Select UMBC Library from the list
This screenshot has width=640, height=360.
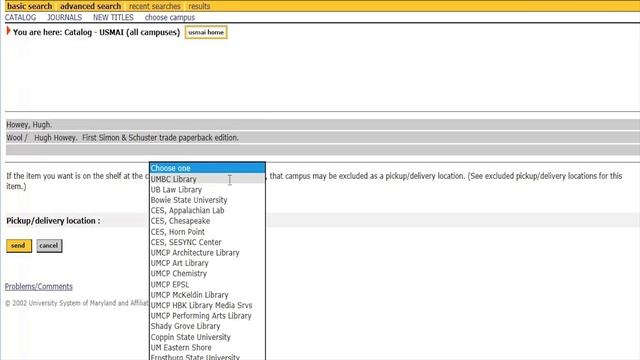point(207,179)
